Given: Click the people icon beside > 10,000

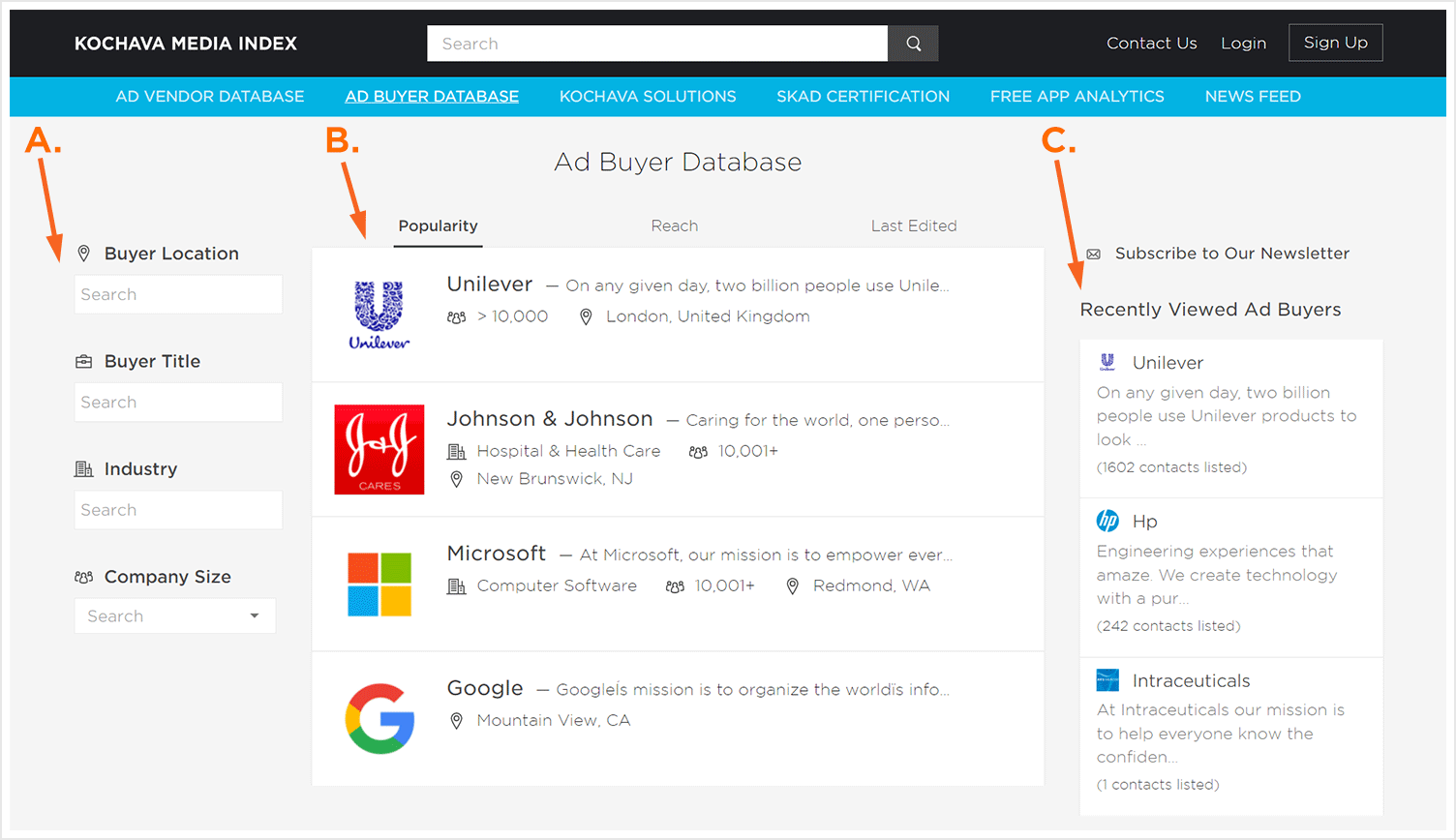Looking at the screenshot, I should coord(457,317).
